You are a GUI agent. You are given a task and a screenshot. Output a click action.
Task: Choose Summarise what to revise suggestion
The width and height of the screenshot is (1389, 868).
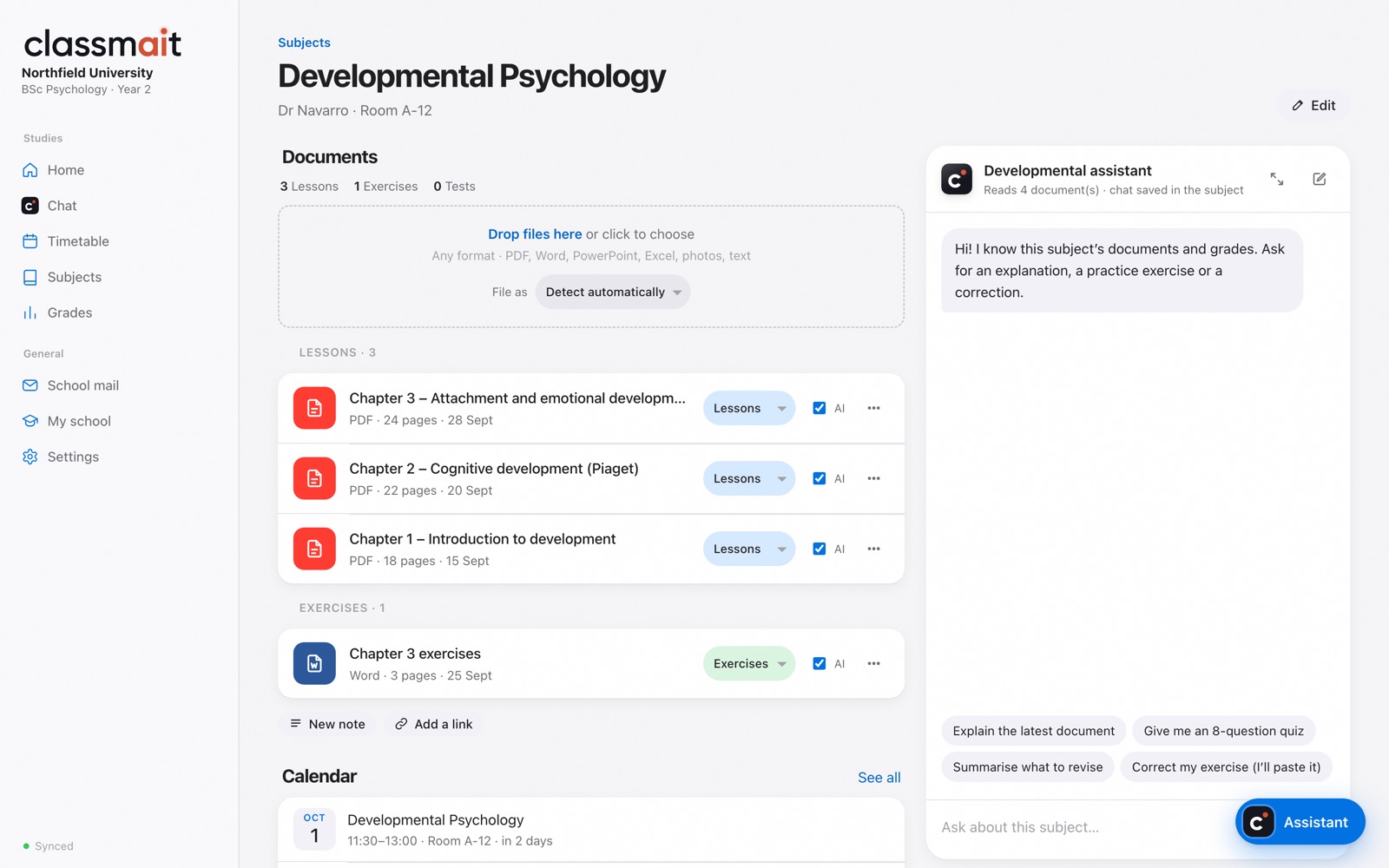(x=1027, y=766)
